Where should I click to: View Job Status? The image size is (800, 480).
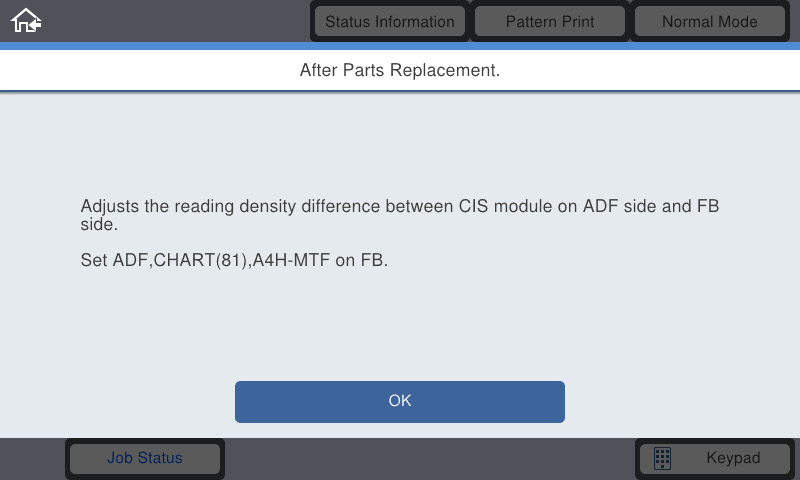pyautogui.click(x=145, y=458)
